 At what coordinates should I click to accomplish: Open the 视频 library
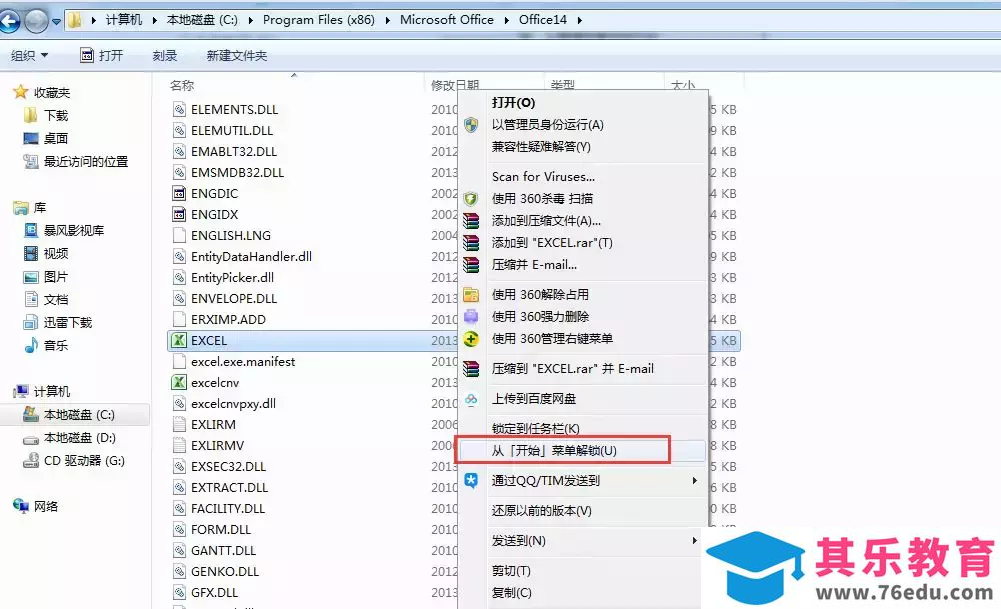click(x=56, y=253)
